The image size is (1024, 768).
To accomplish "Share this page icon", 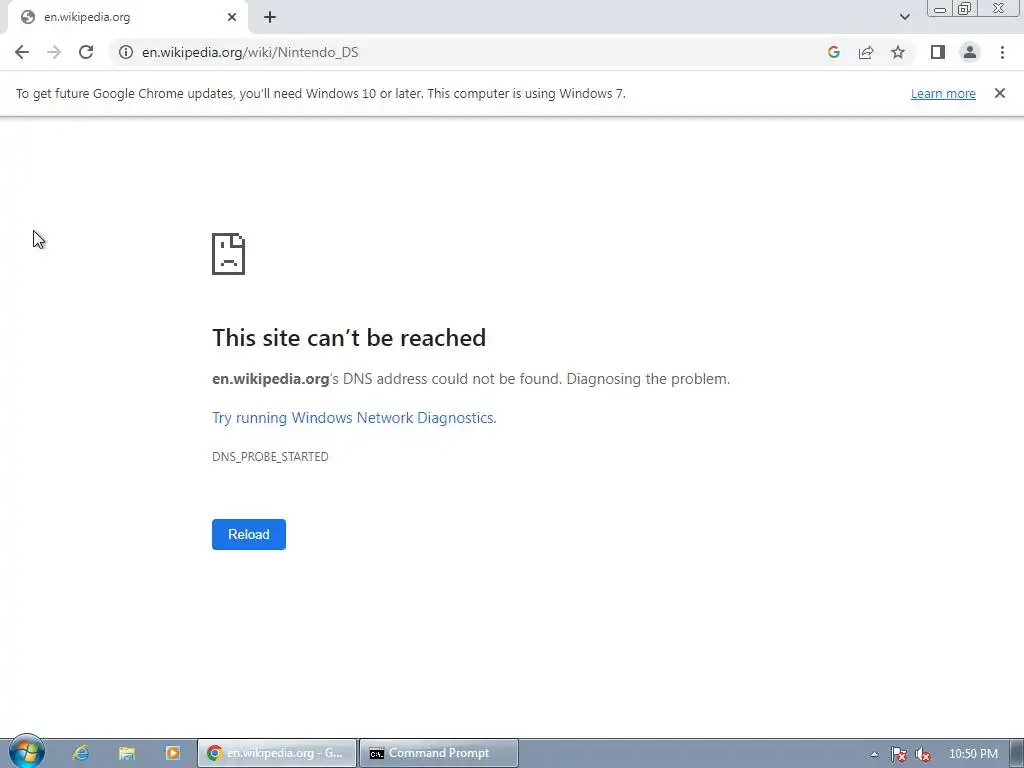I will [866, 52].
